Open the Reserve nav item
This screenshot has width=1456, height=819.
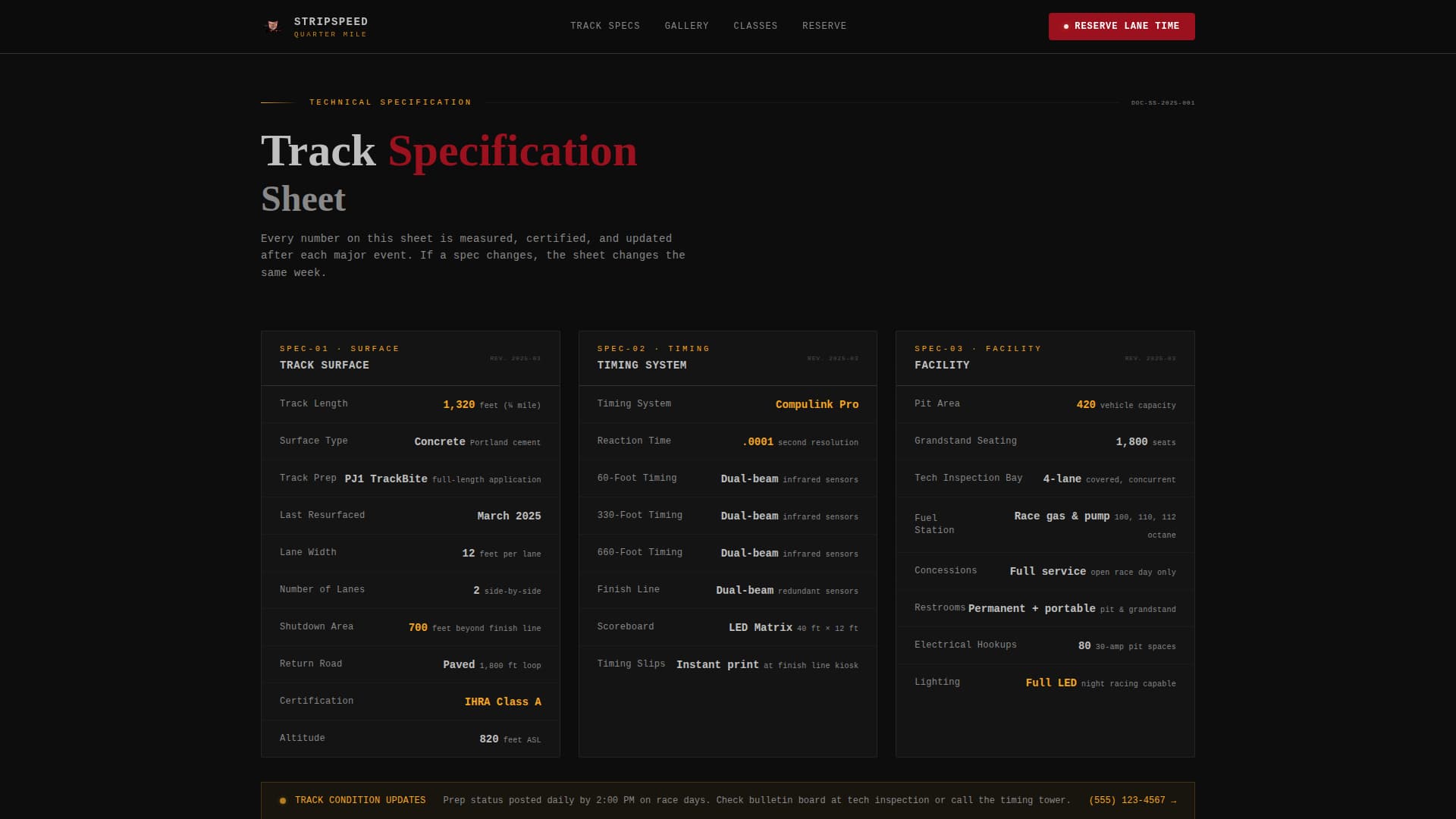pos(824,26)
